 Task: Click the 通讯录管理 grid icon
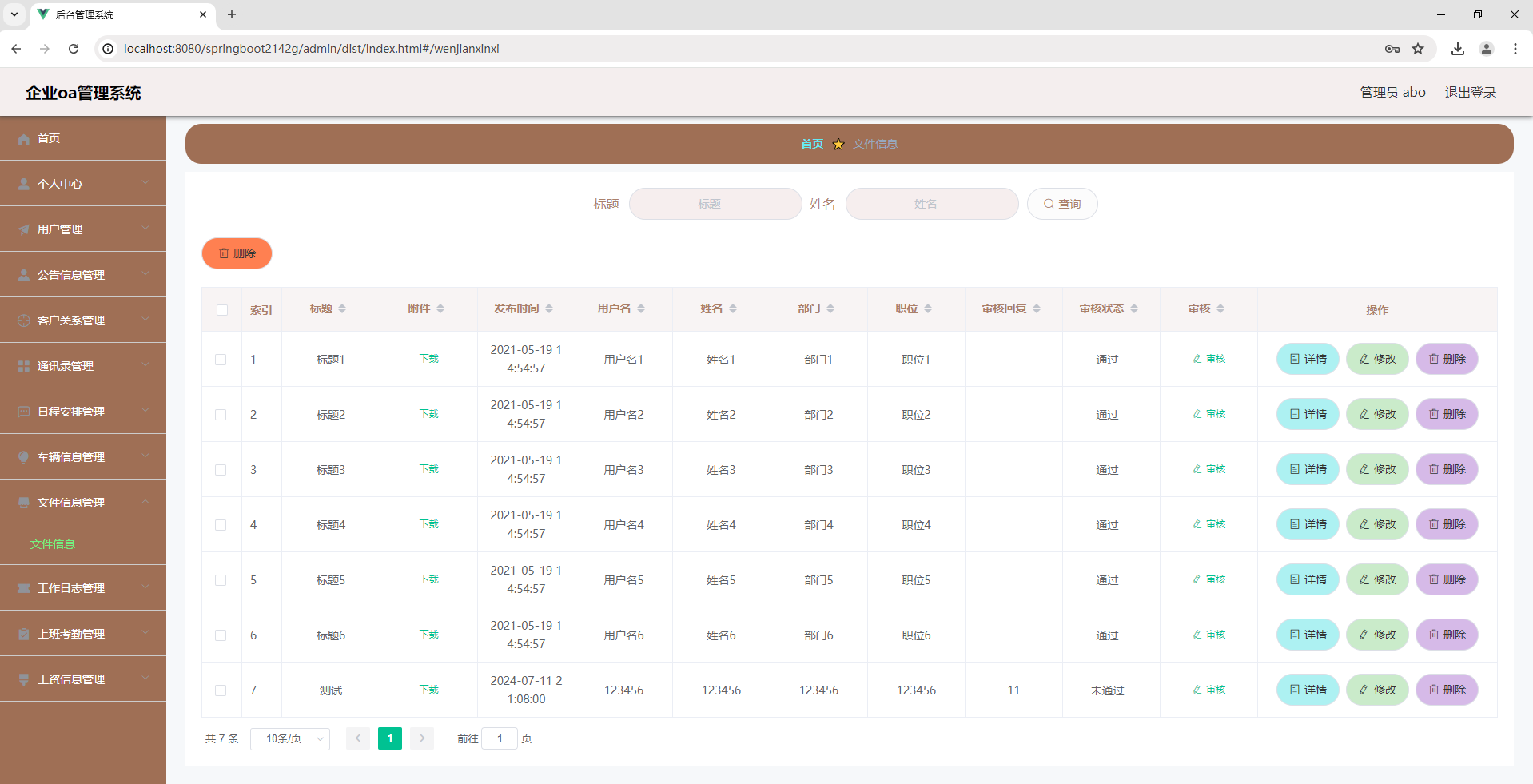[23, 365]
